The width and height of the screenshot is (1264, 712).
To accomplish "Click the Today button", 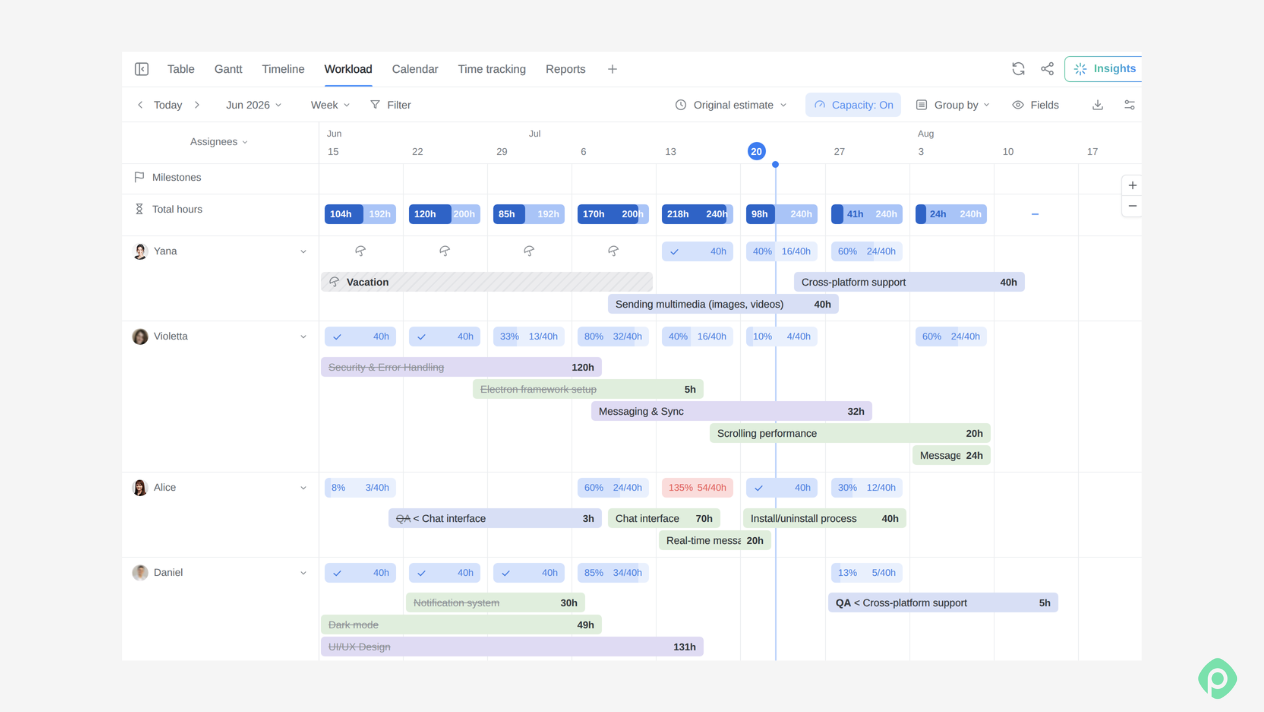I will [168, 105].
